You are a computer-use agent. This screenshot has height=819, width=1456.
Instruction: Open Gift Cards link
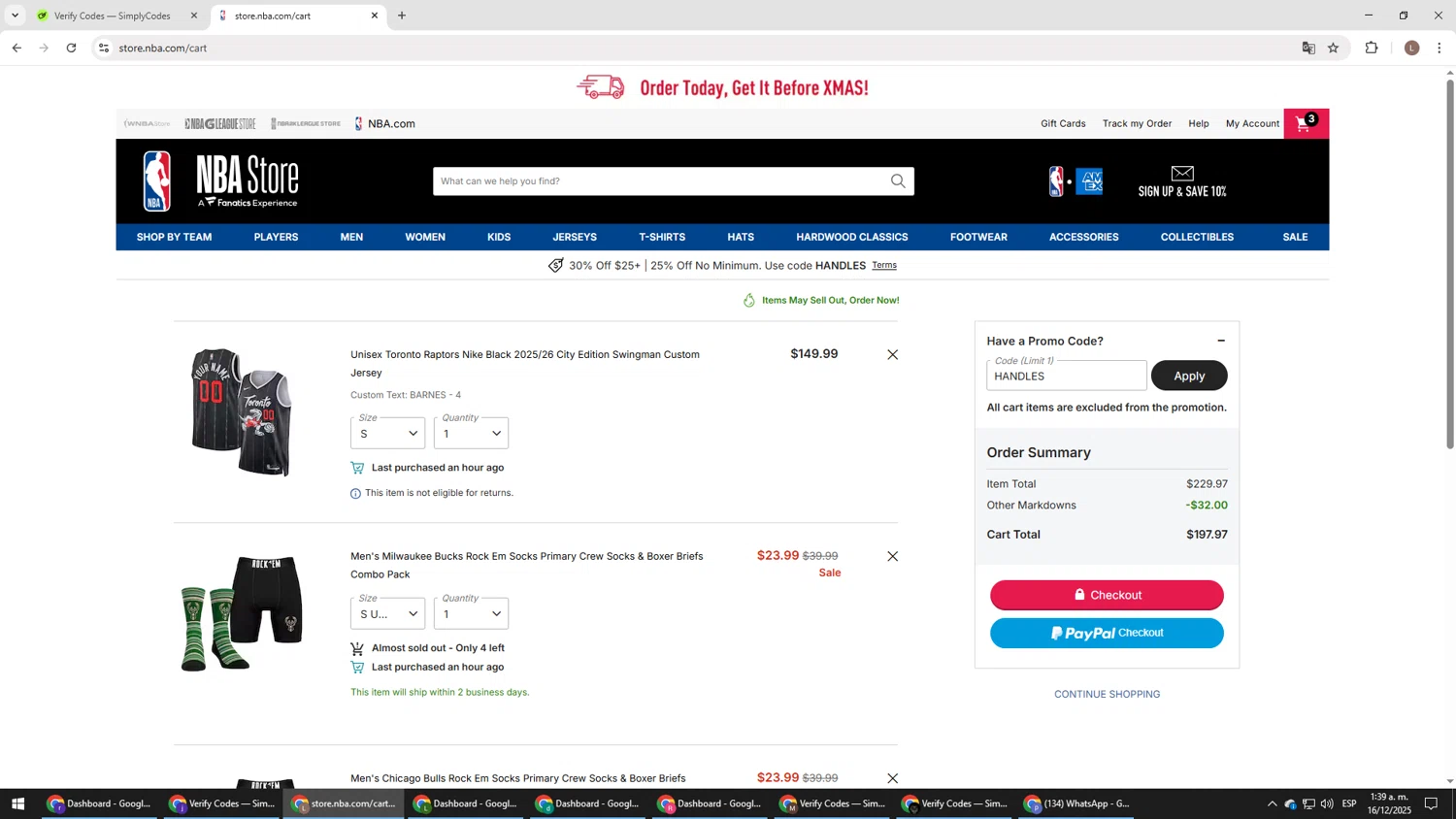pos(1063,123)
